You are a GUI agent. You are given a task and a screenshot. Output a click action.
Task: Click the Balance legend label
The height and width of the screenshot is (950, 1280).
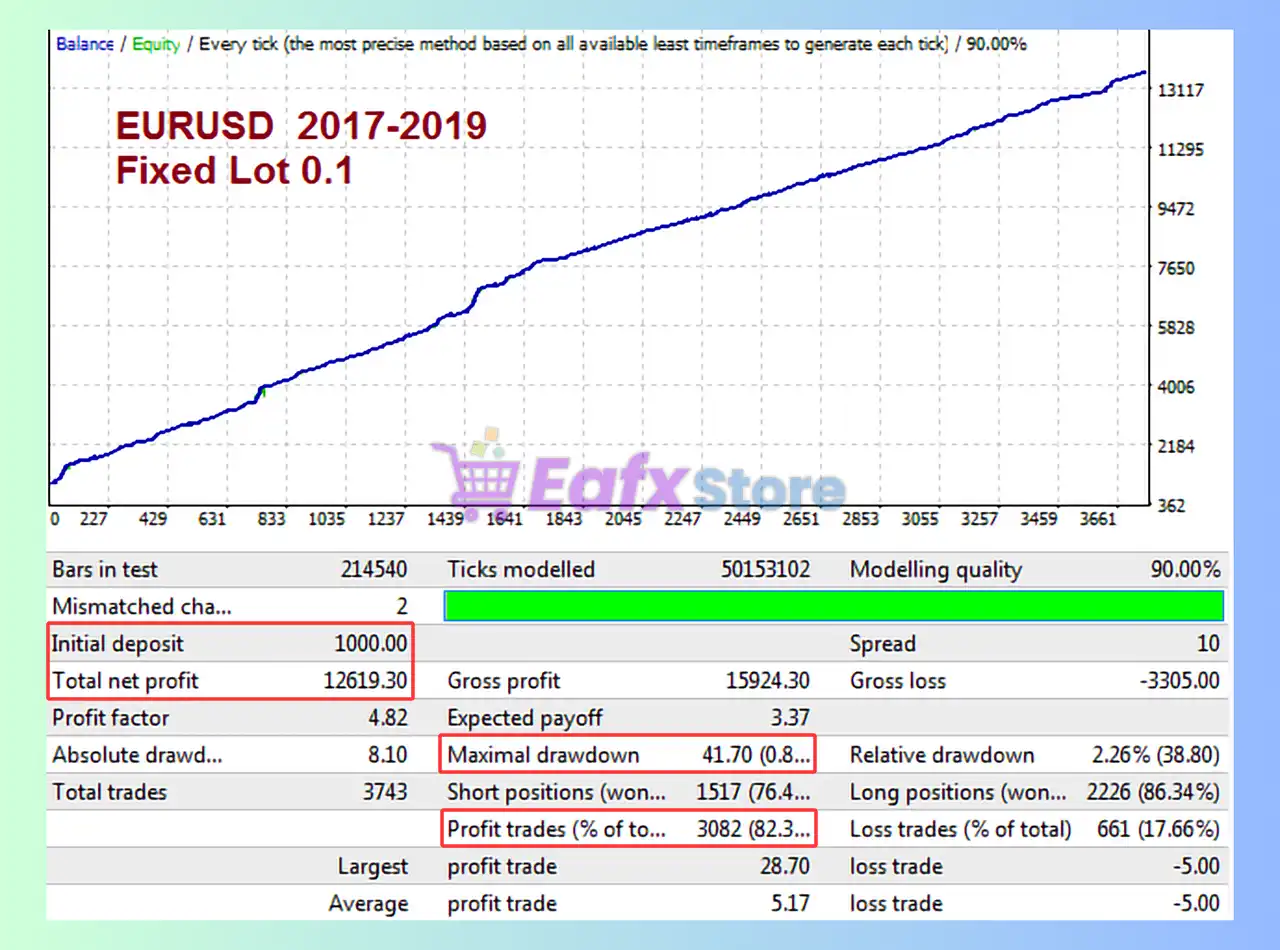[83, 44]
